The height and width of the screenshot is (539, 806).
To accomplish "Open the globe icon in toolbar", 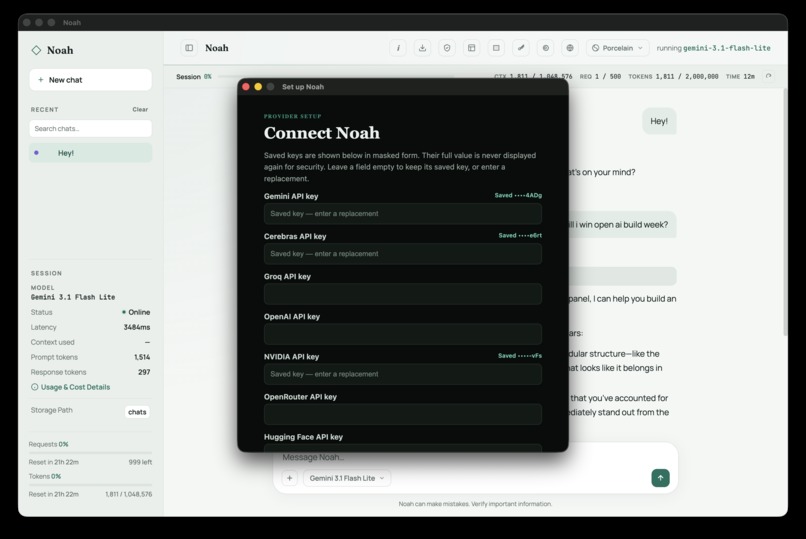I will (x=570, y=48).
